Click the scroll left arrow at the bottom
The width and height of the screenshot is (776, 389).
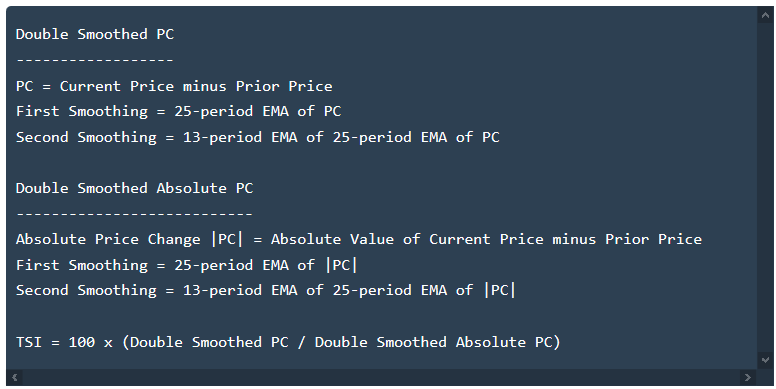(x=14, y=378)
